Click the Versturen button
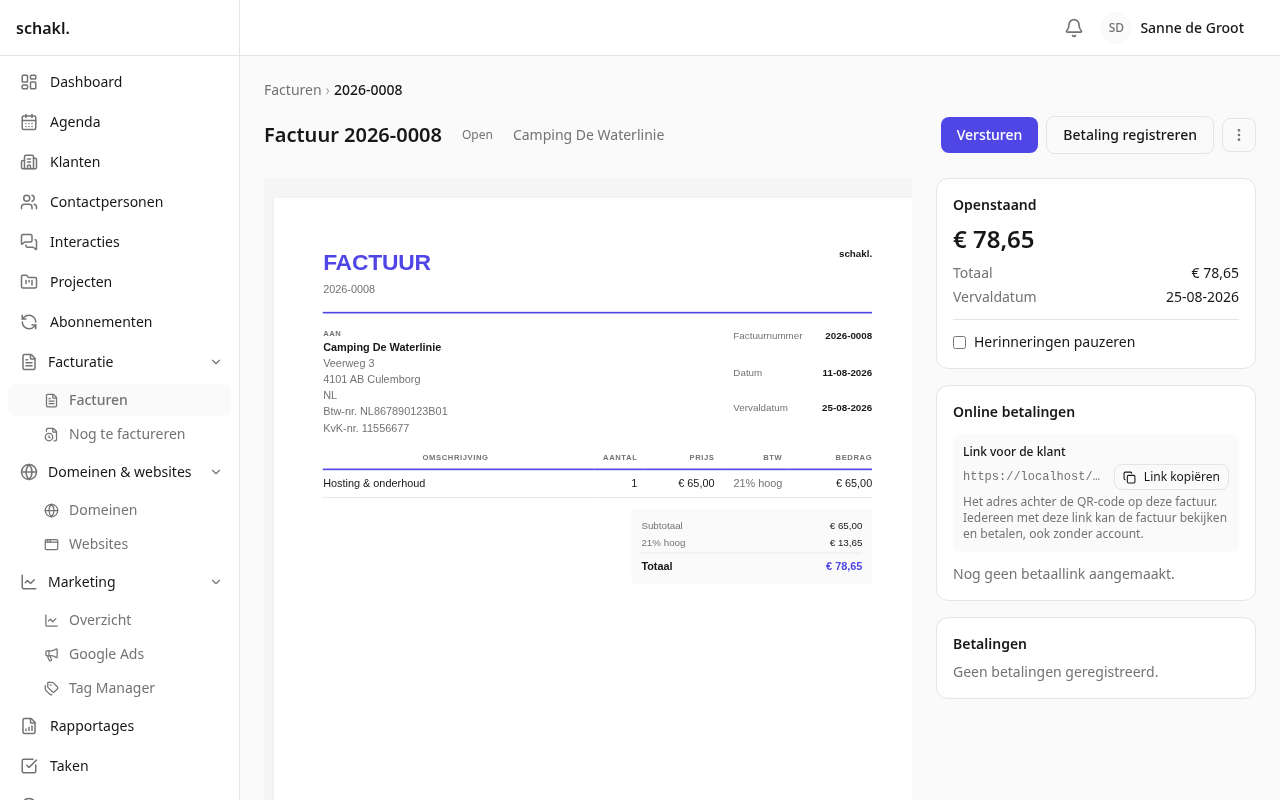The height and width of the screenshot is (800, 1280). tap(989, 135)
